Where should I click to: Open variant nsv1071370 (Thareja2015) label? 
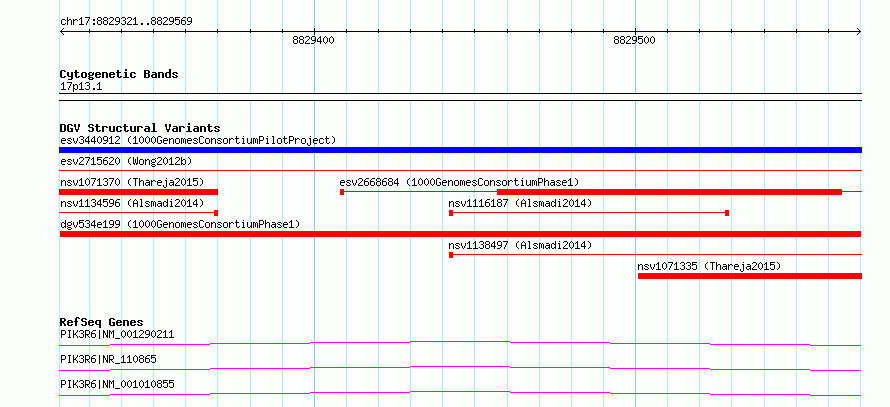[x=132, y=182]
